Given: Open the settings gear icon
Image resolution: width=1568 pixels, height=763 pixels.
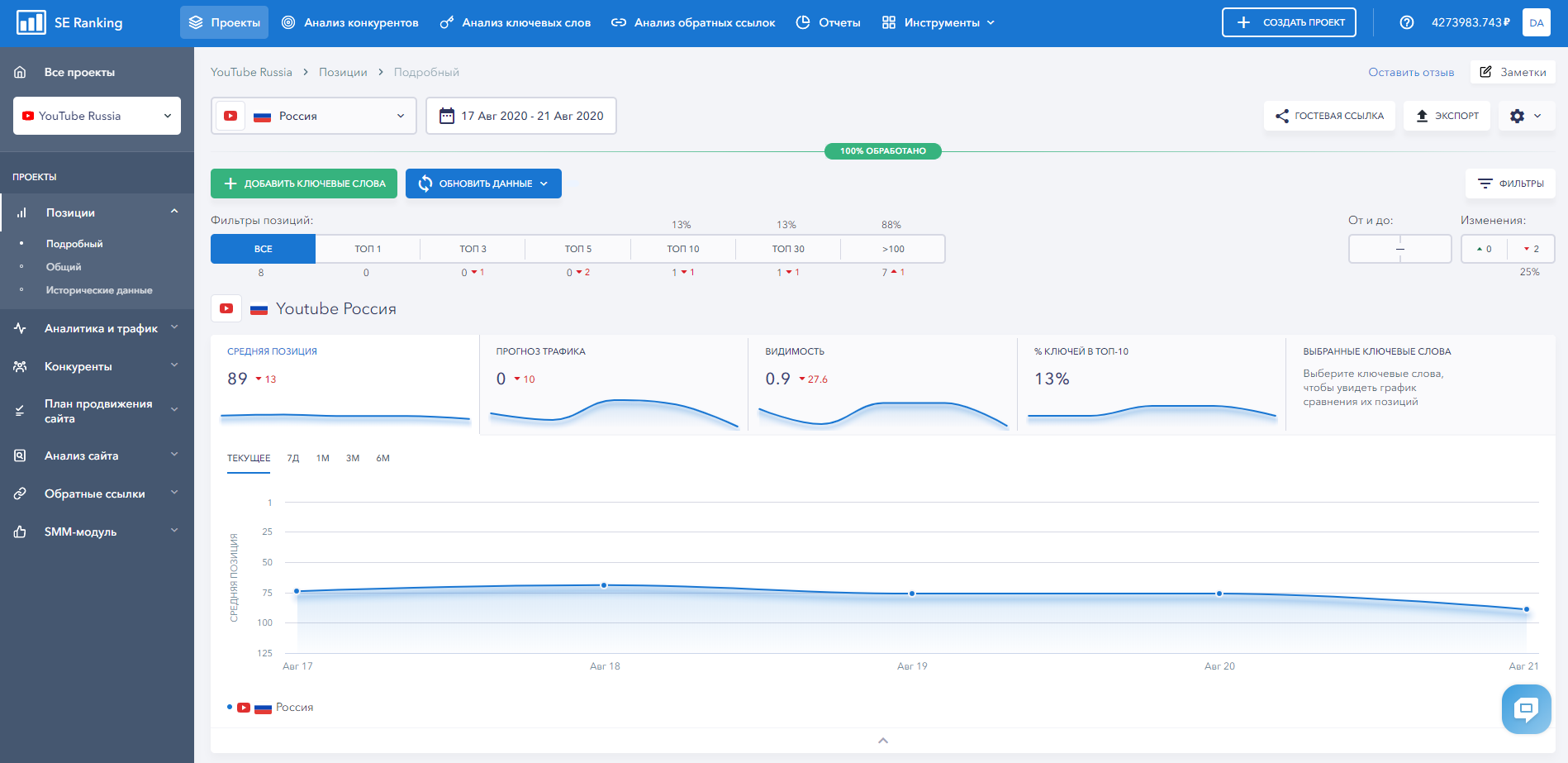Looking at the screenshot, I should [x=1517, y=116].
